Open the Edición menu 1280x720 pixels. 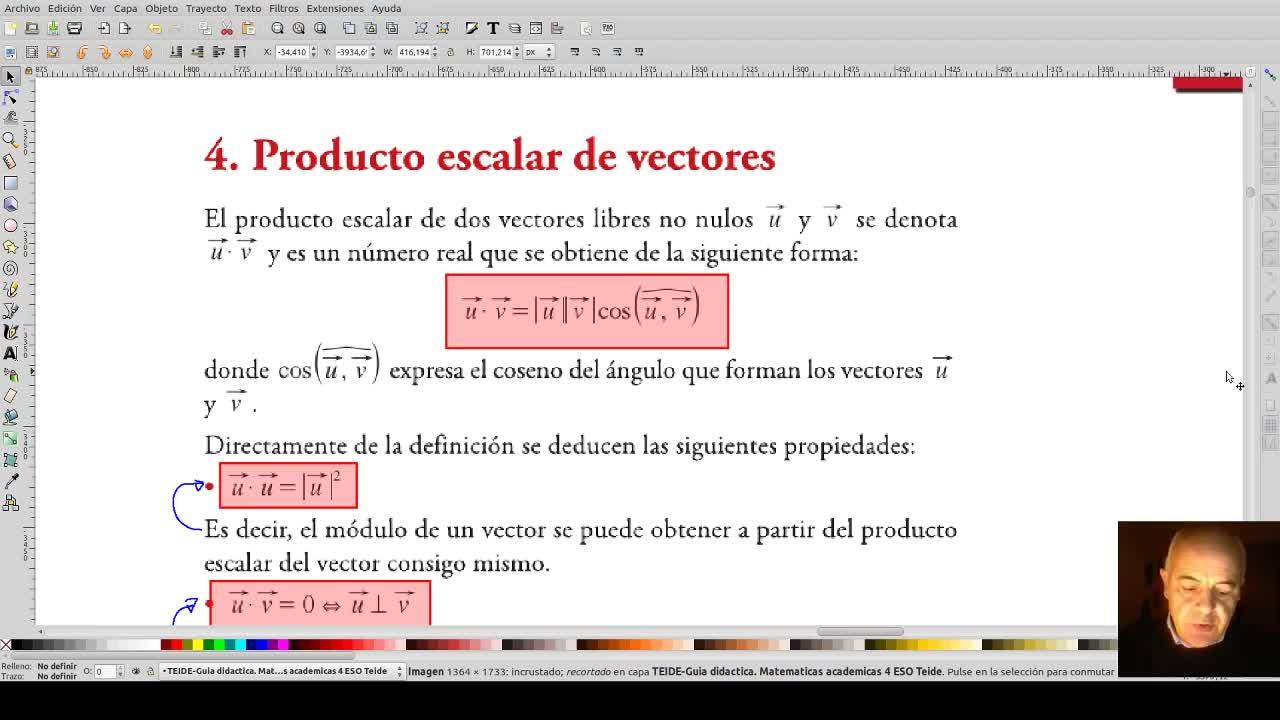coord(65,8)
